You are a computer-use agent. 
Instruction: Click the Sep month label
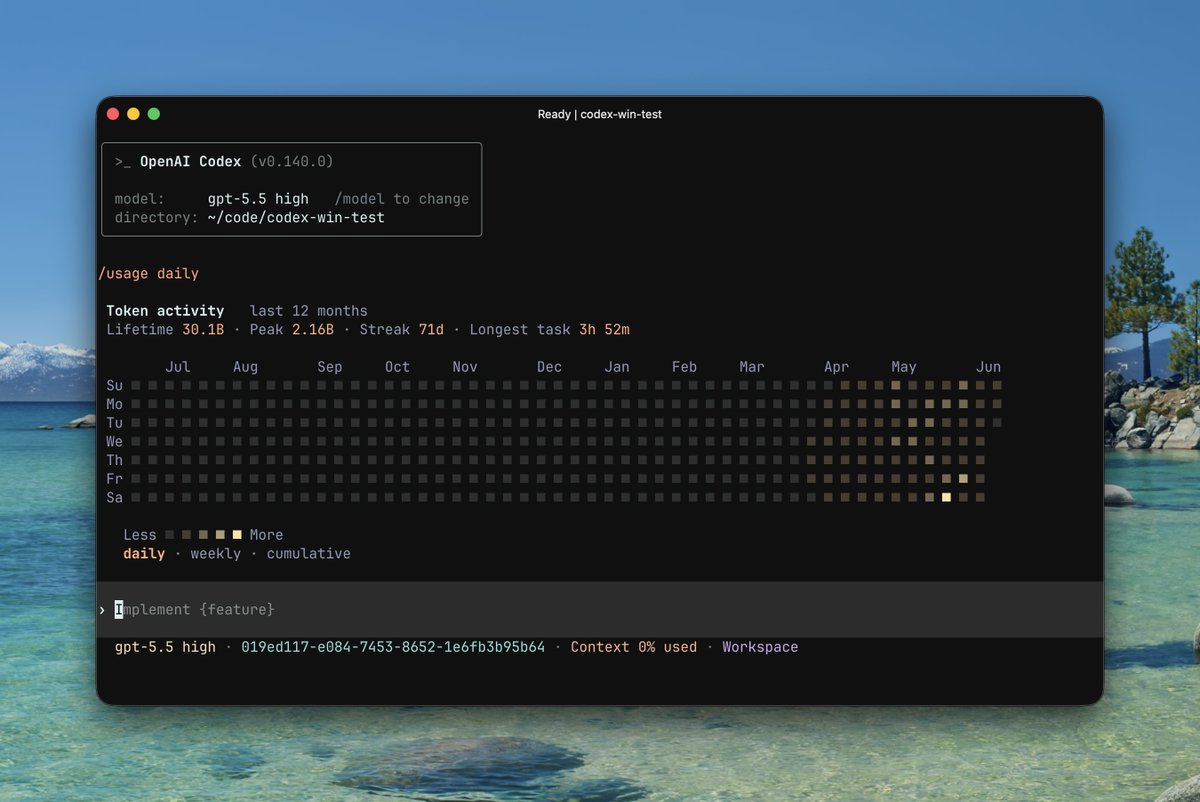330,367
